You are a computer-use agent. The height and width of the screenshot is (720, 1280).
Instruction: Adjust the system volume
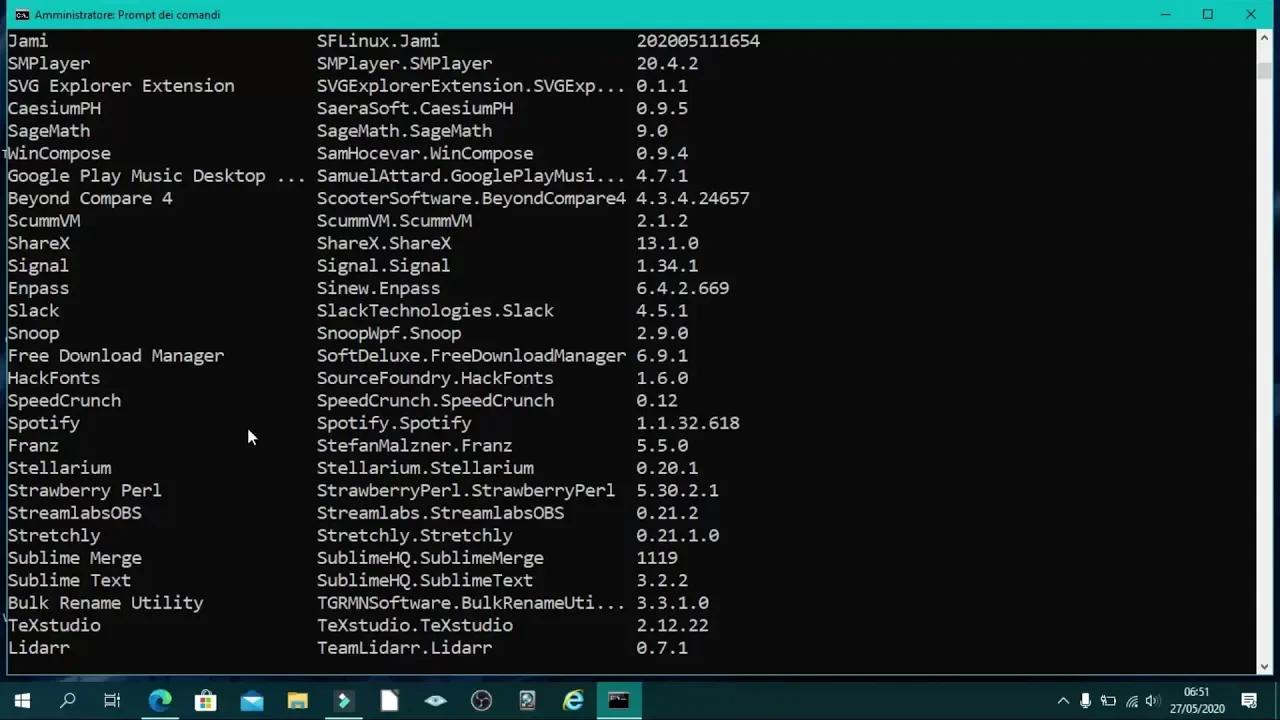point(1152,701)
